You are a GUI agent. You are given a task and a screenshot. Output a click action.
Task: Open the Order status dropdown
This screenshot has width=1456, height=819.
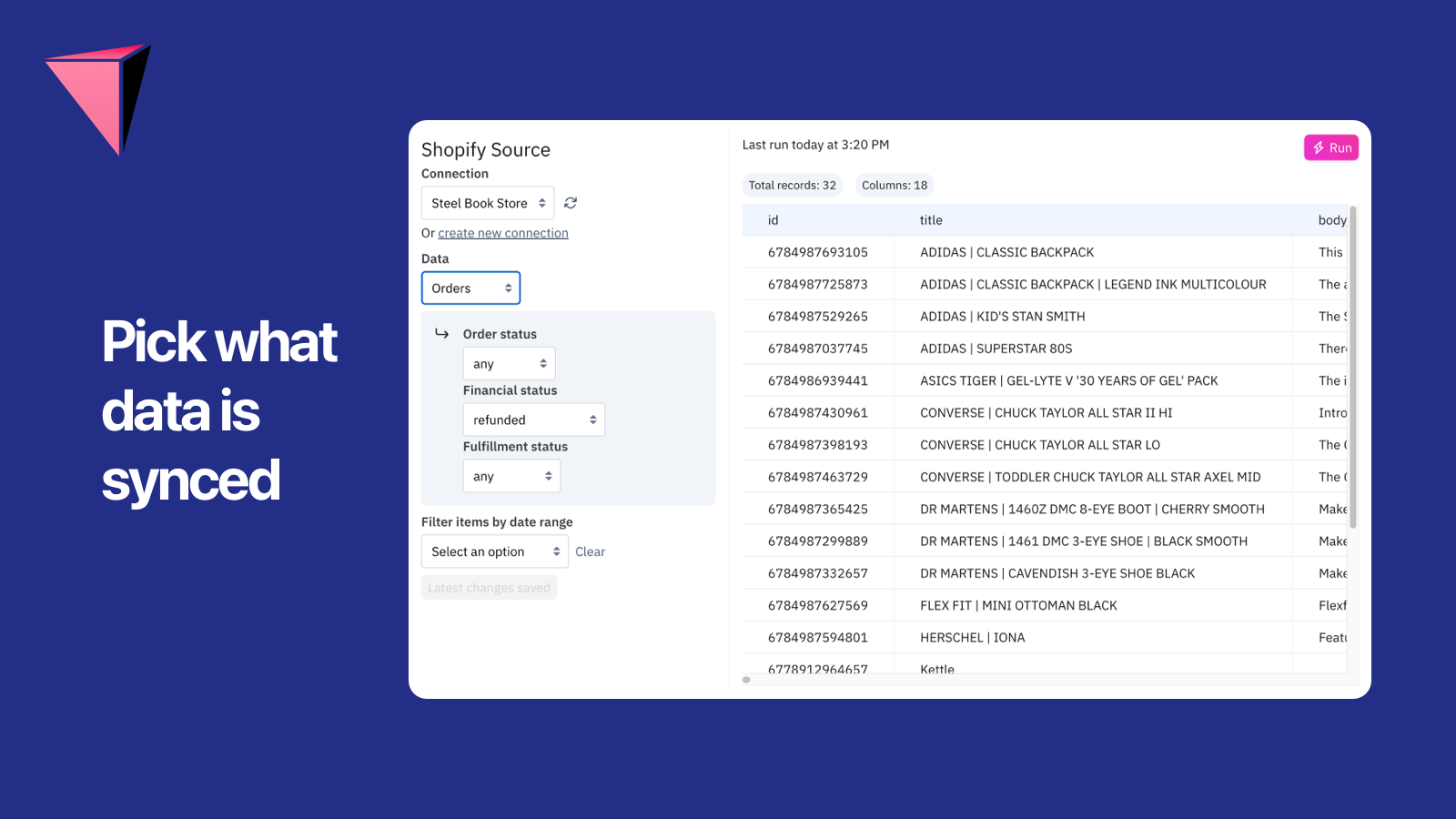coord(509,364)
